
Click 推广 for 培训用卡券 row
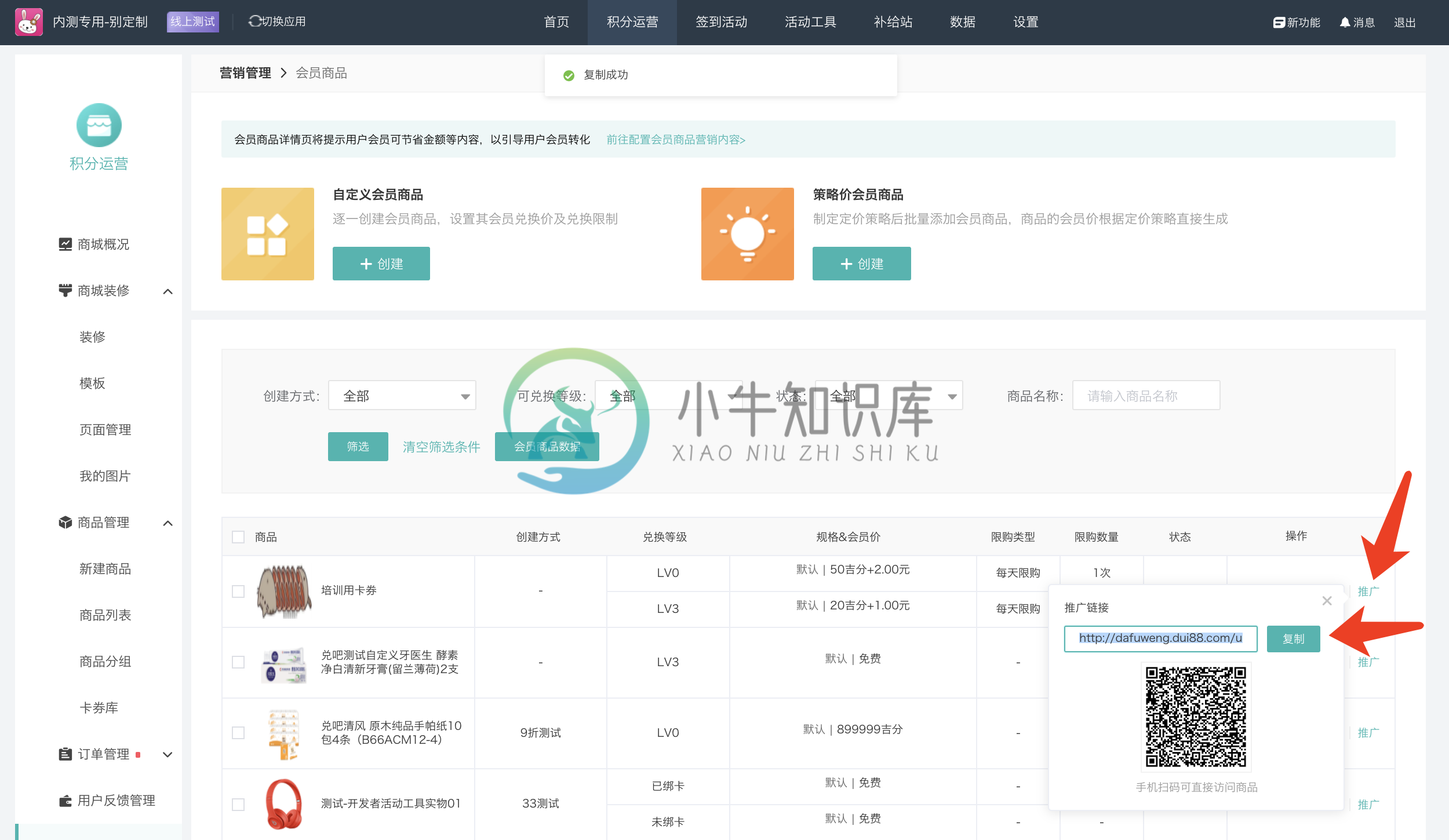[1368, 591]
